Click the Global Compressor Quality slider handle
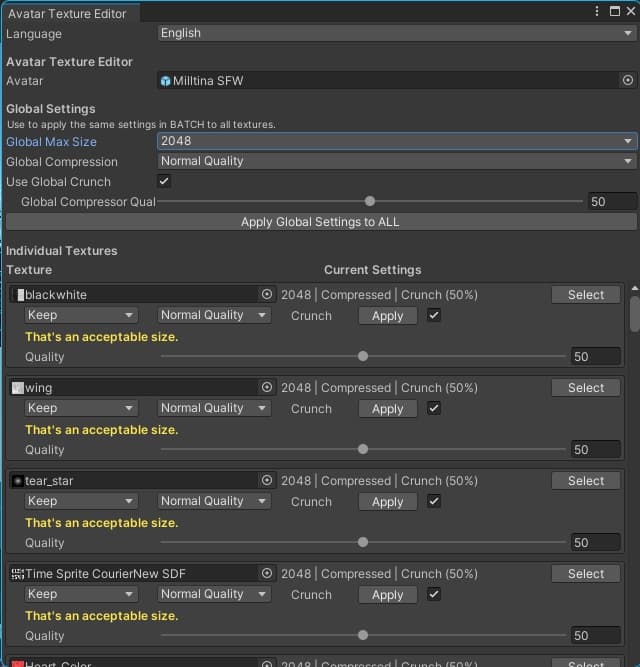The image size is (640, 667). [x=370, y=202]
